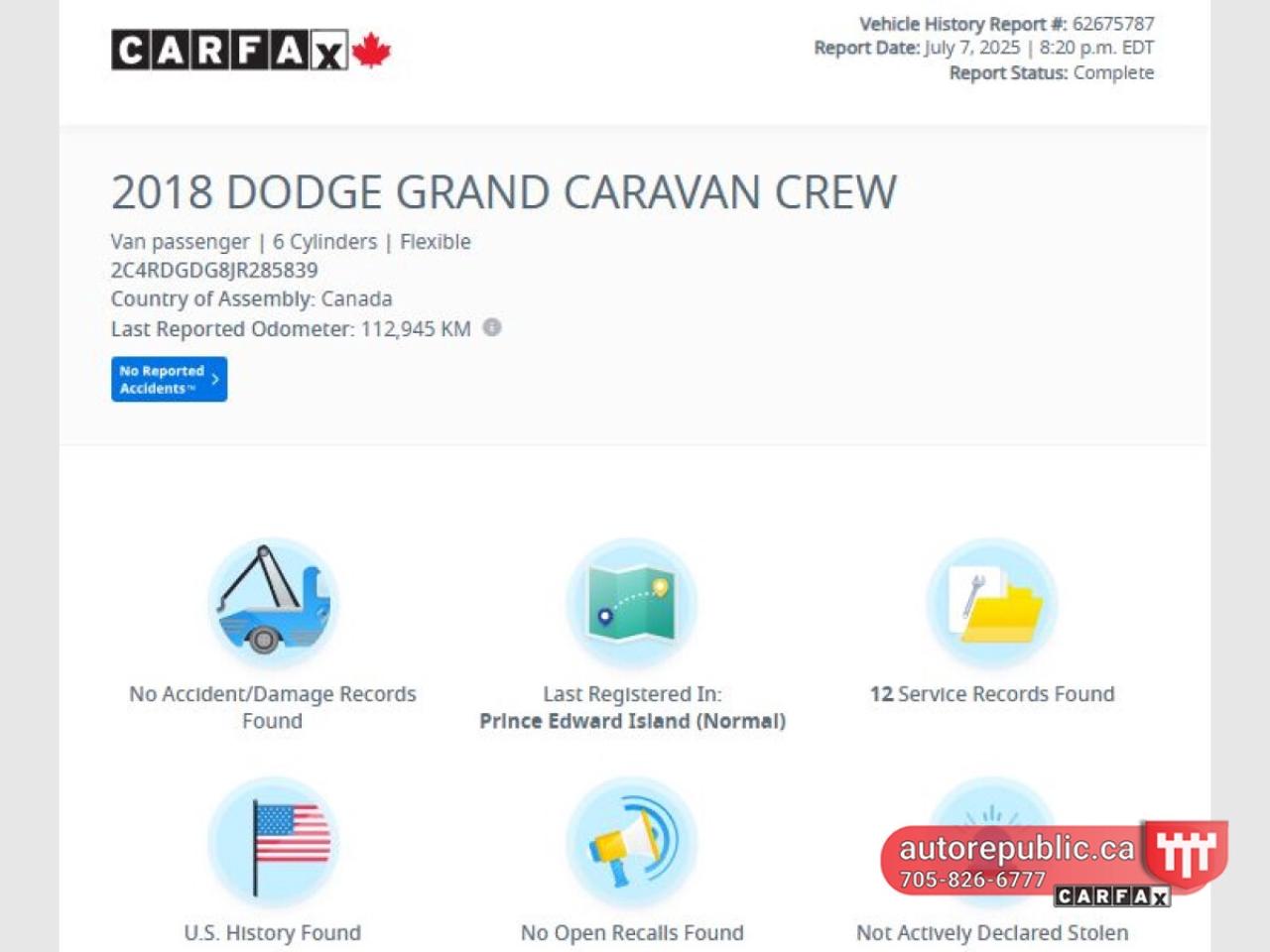Screen dimensions: 1270x952
Task: Click the map registration icon
Action: coord(632,603)
